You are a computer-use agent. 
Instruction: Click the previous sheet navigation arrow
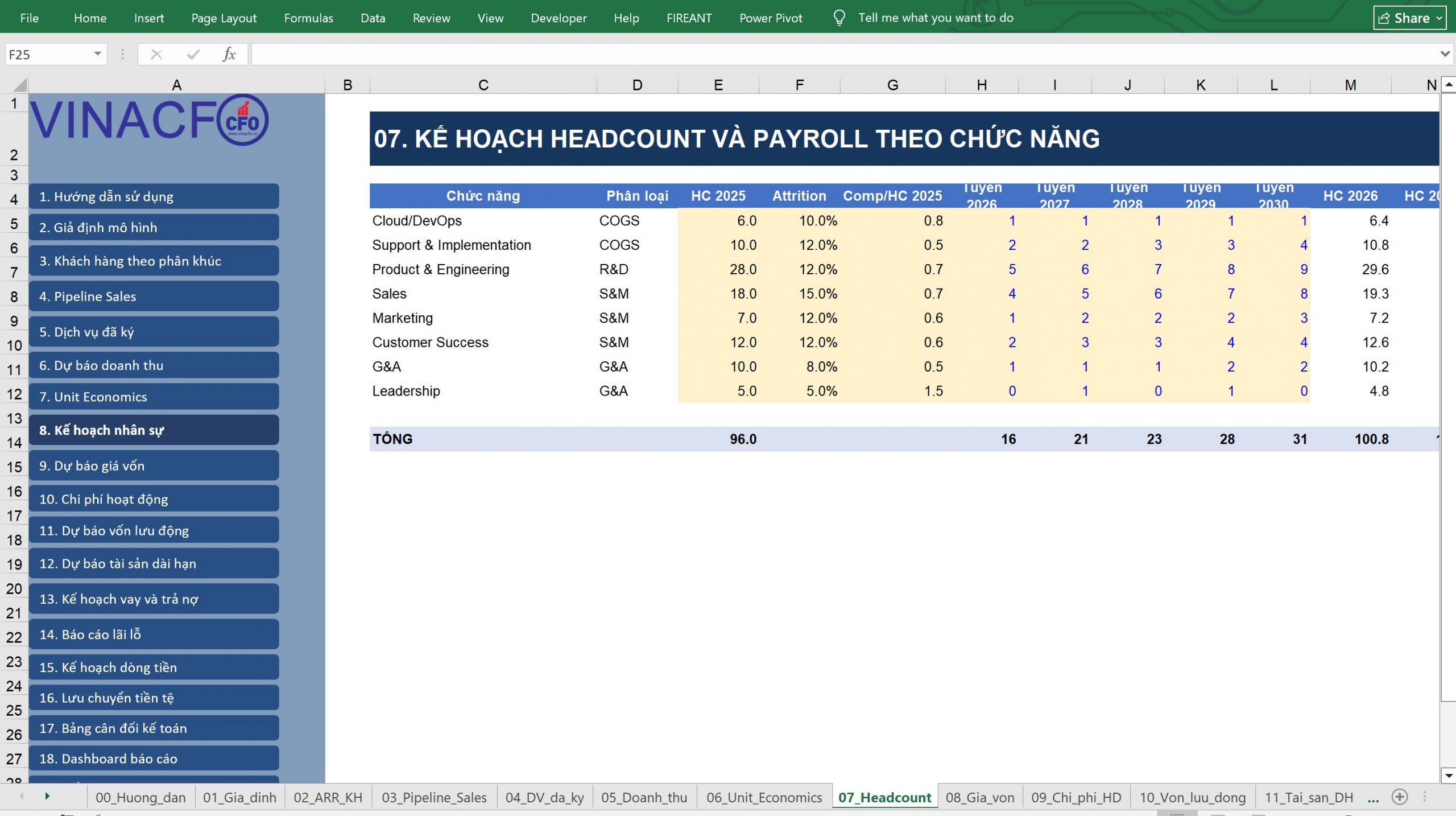22,796
